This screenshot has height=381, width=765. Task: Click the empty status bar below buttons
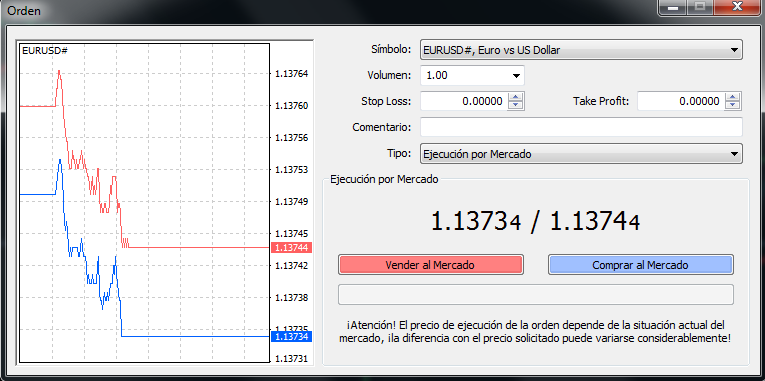pyautogui.click(x=536, y=295)
